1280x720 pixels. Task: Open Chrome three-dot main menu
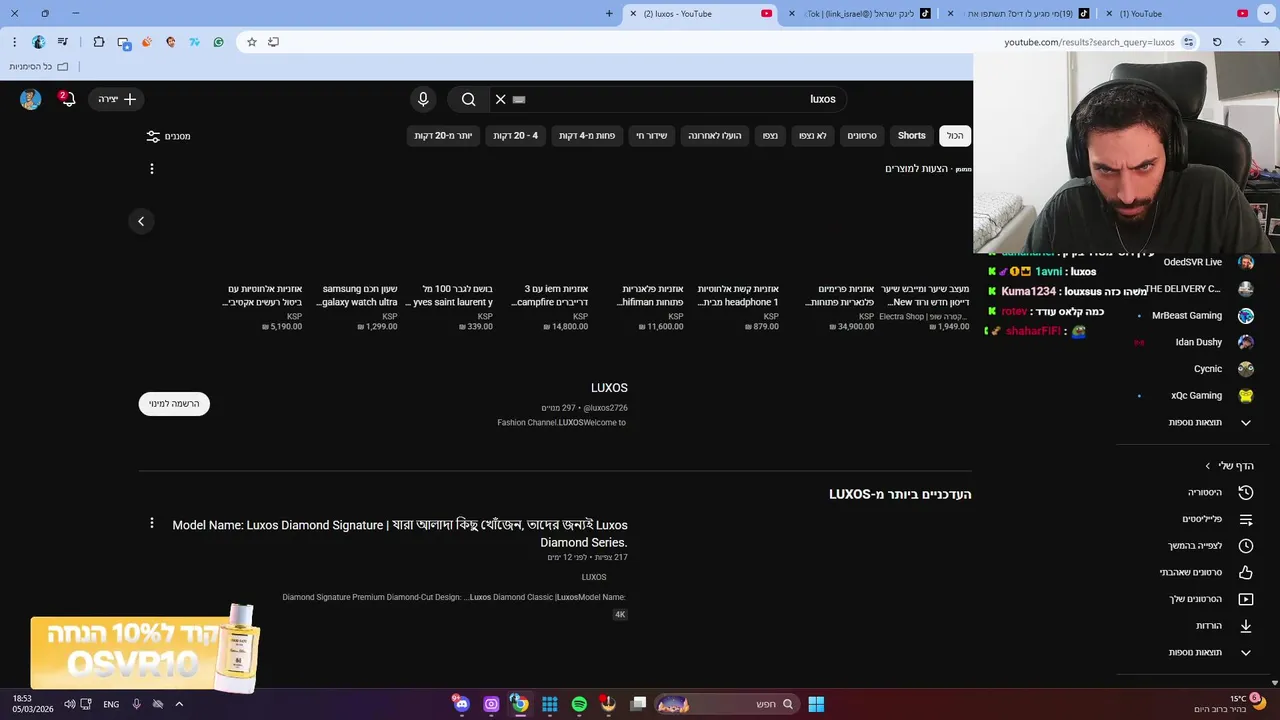(14, 42)
